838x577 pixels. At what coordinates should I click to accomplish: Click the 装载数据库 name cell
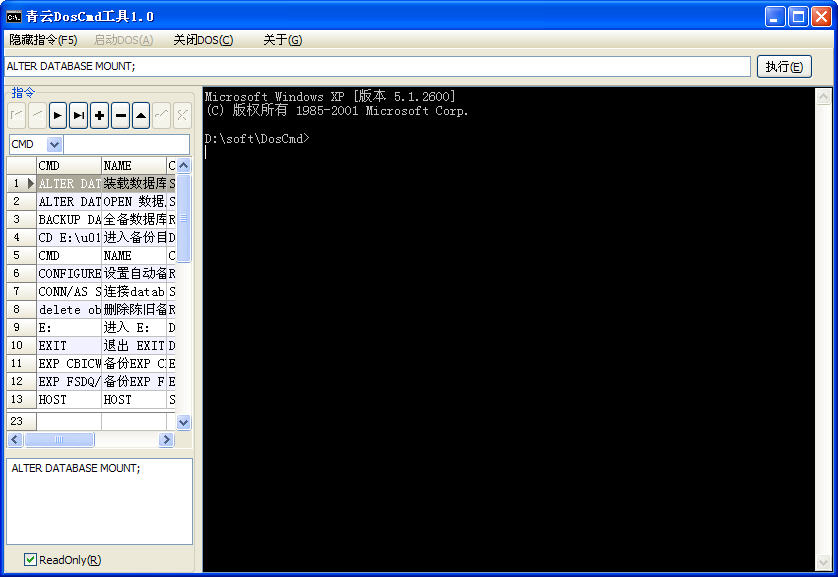tap(134, 183)
